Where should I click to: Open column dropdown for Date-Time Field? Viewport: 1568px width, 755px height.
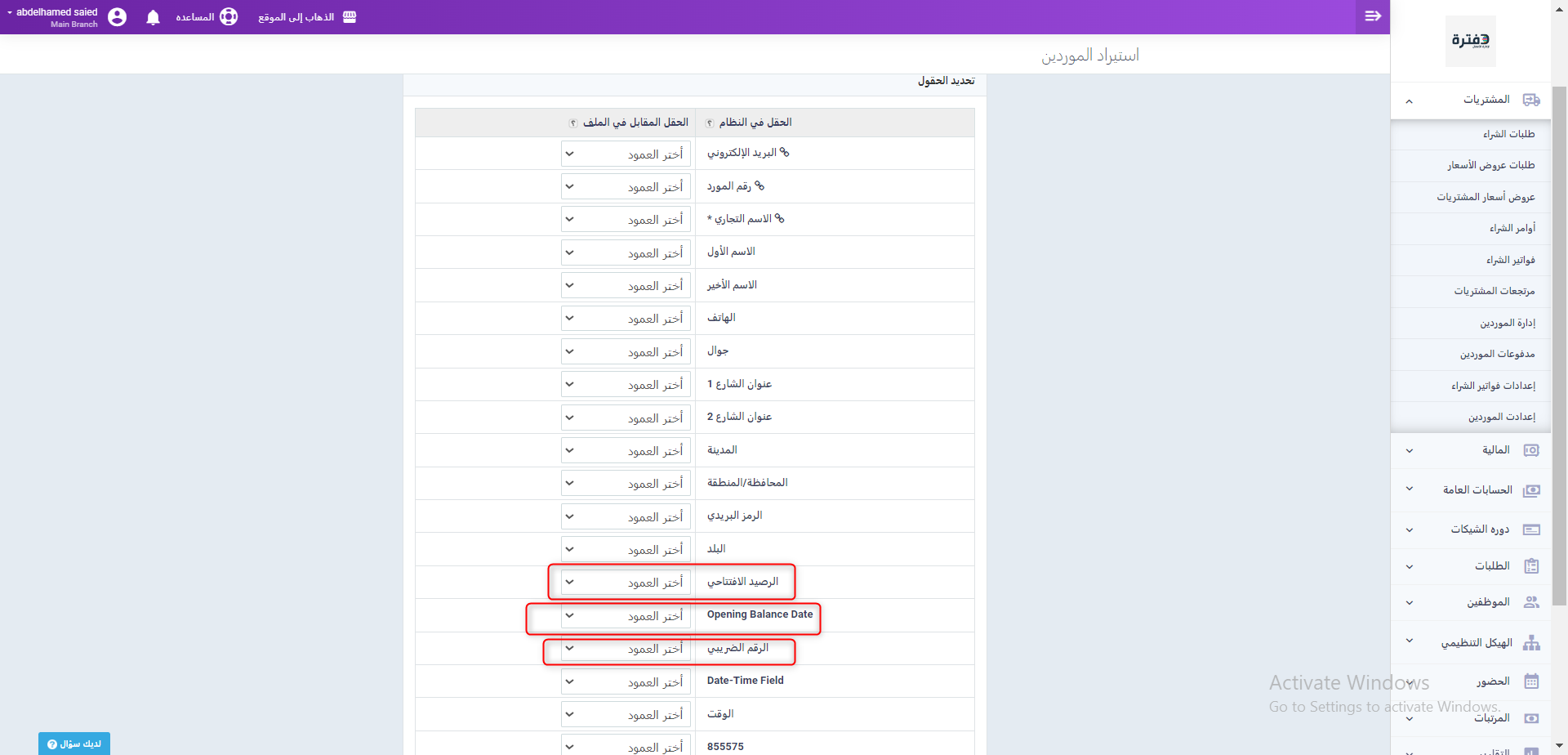point(626,681)
